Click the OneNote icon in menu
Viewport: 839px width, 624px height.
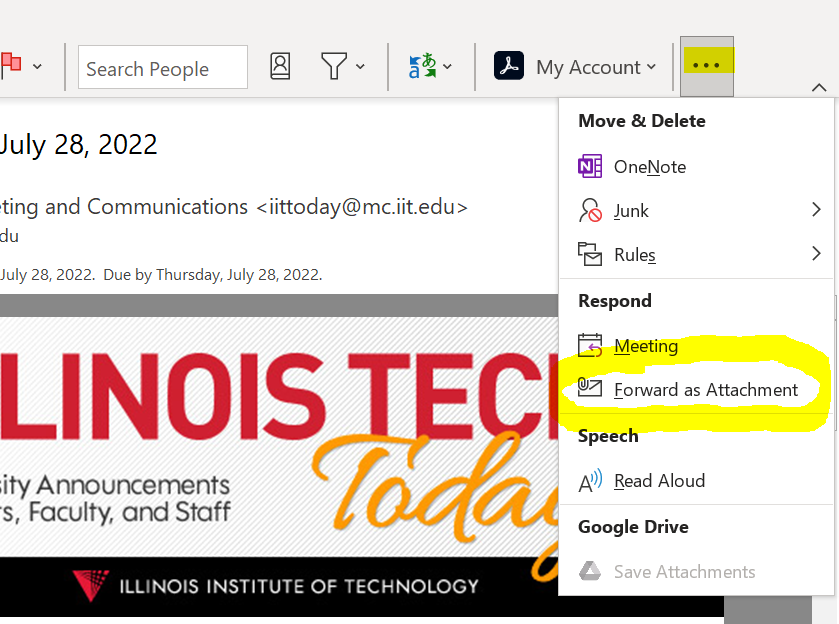click(x=590, y=167)
